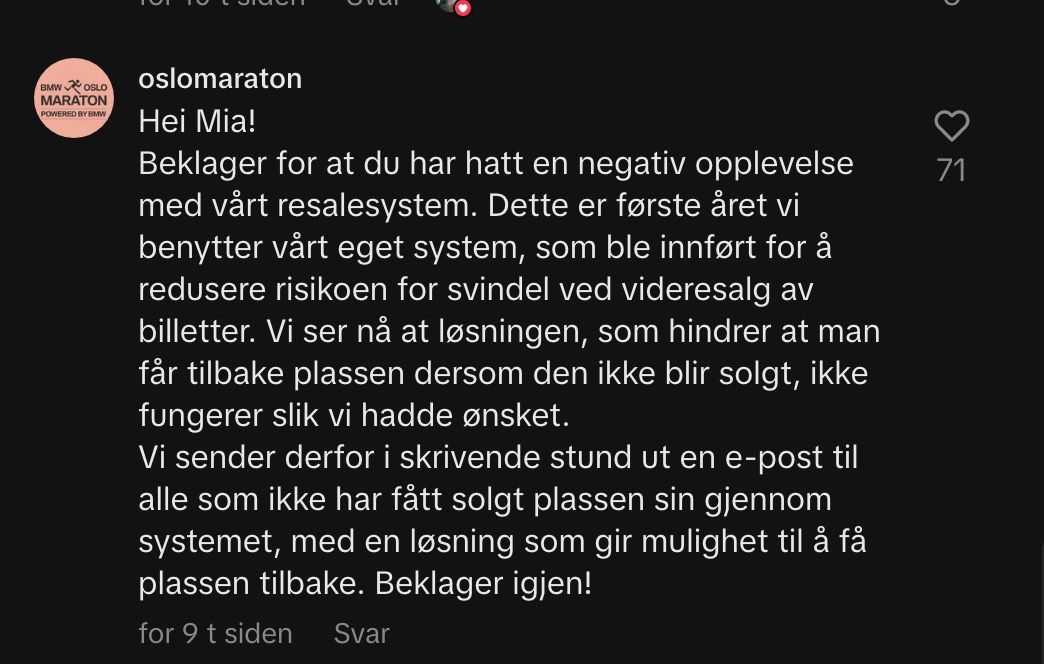Open the oslomaraton username link
The width and height of the screenshot is (1044, 664).
220,78
